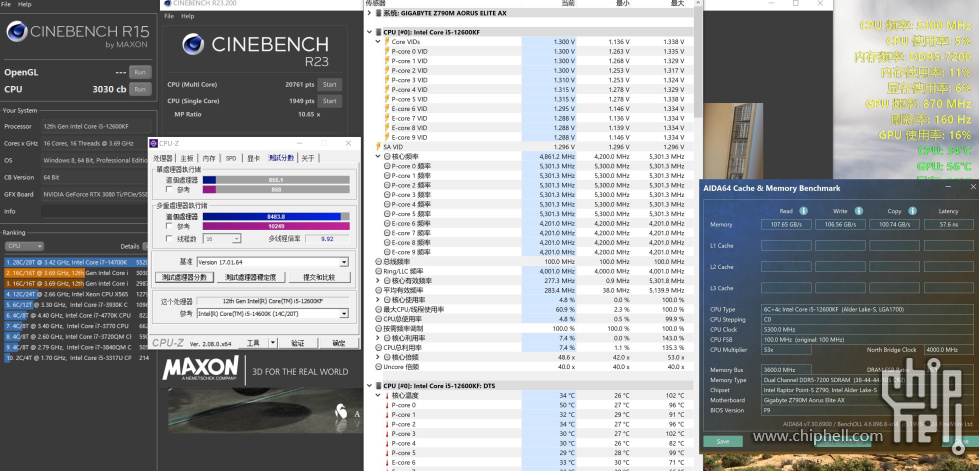The image size is (979, 471).
Task: Click the clock icon beside CPU总使用率
Action: (378, 319)
